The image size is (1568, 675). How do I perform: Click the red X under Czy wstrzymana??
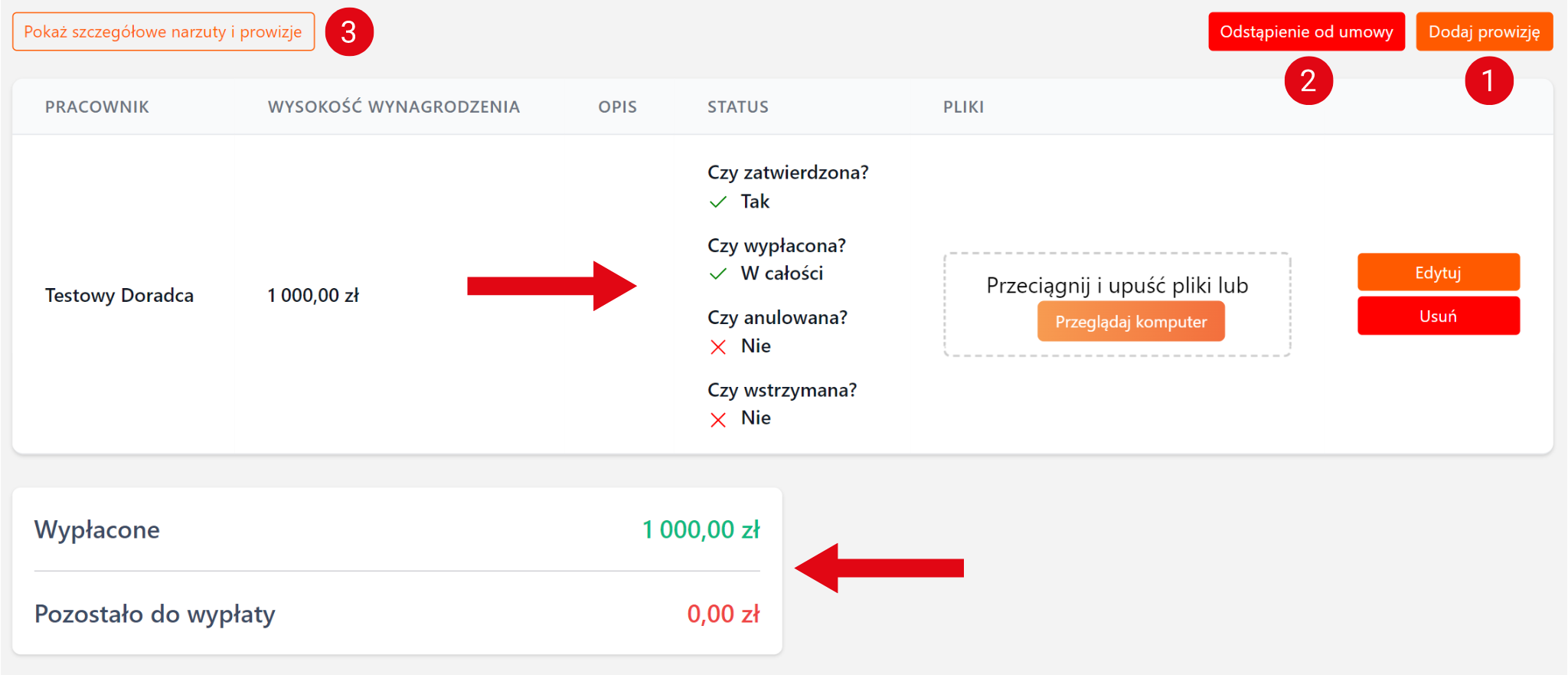click(717, 419)
